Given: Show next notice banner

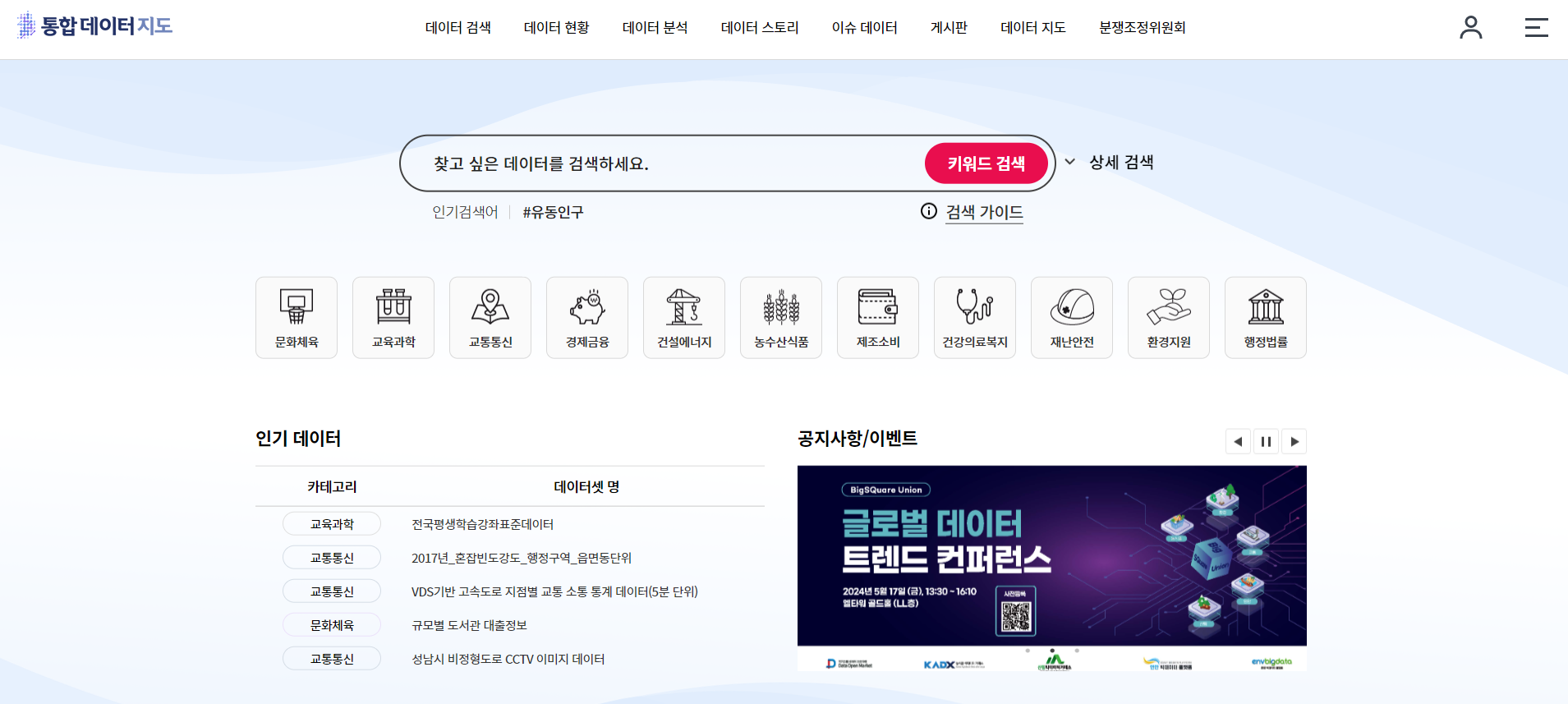Looking at the screenshot, I should [x=1294, y=441].
